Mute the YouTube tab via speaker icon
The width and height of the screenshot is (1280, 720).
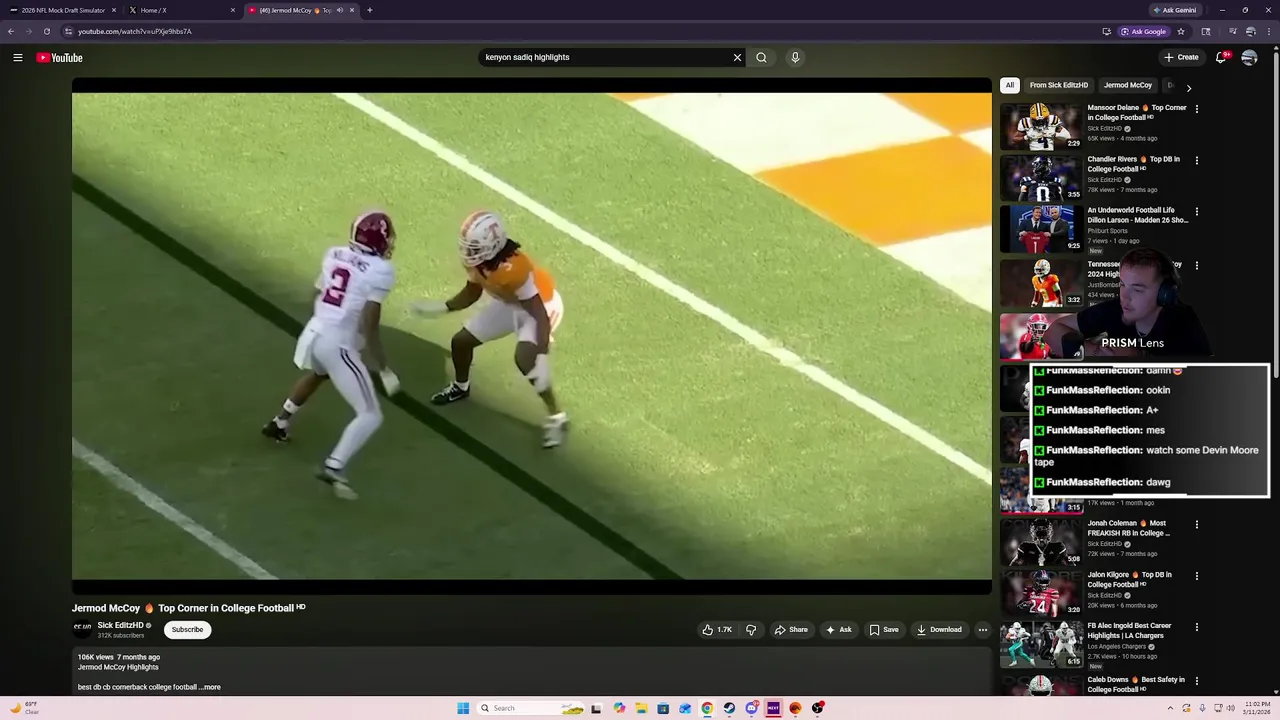click(x=340, y=10)
